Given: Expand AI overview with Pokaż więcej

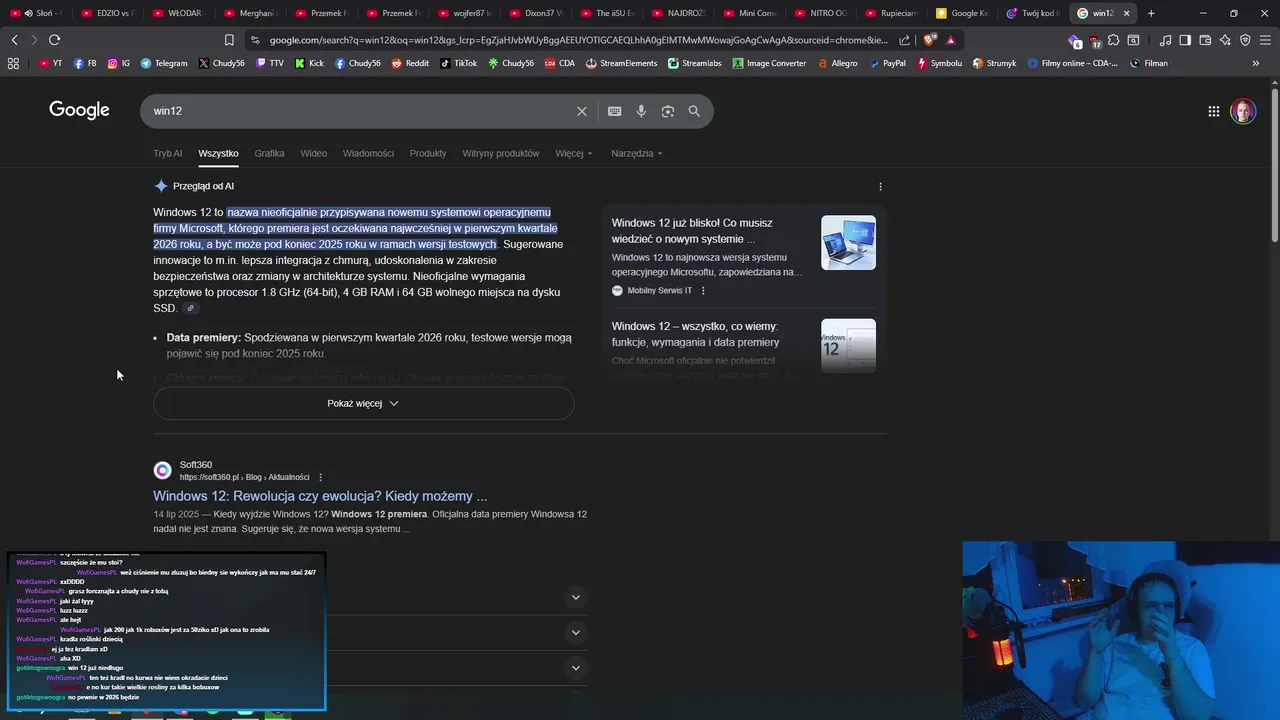Looking at the screenshot, I should (x=363, y=403).
